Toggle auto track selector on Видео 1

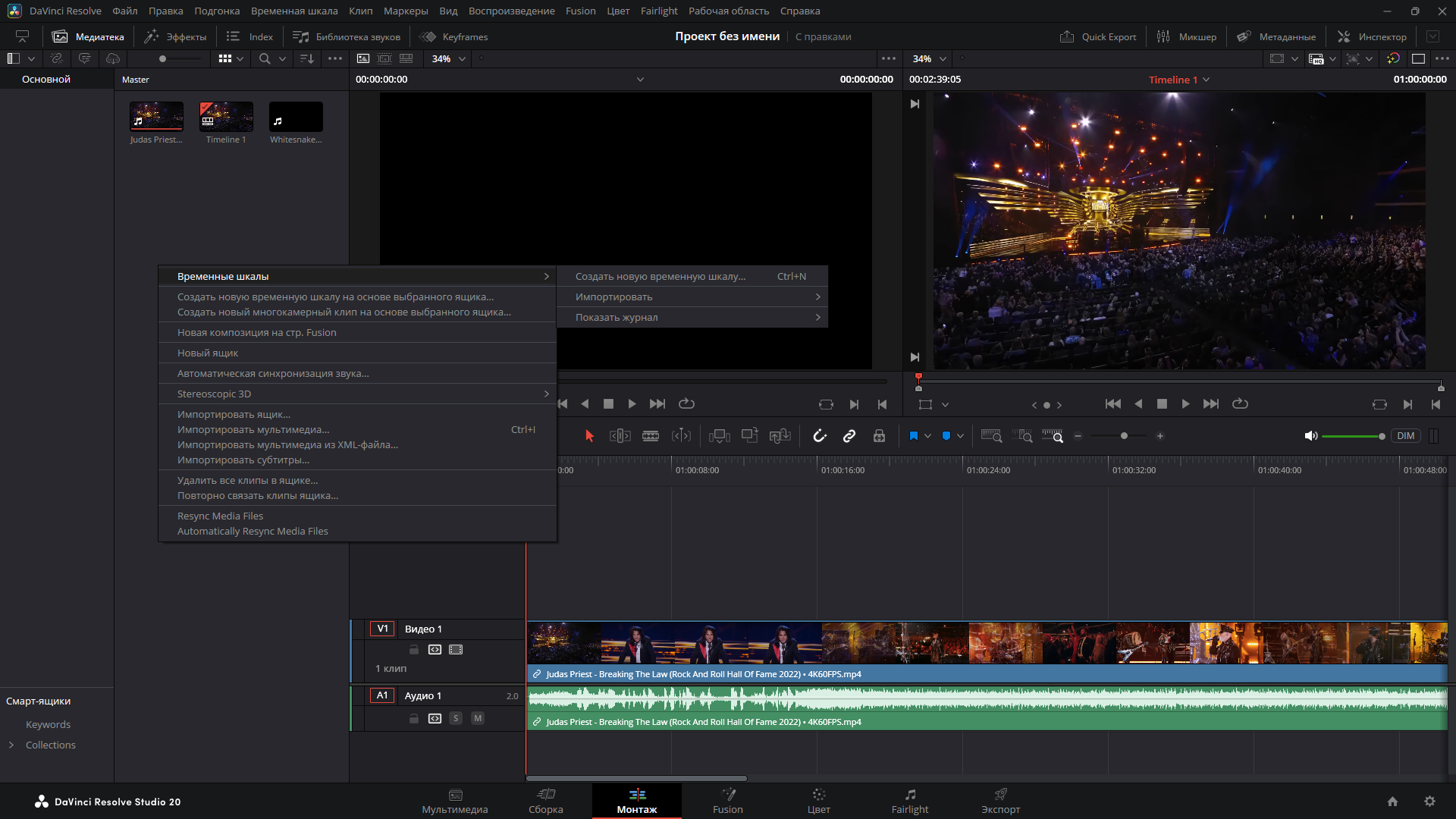coord(435,650)
